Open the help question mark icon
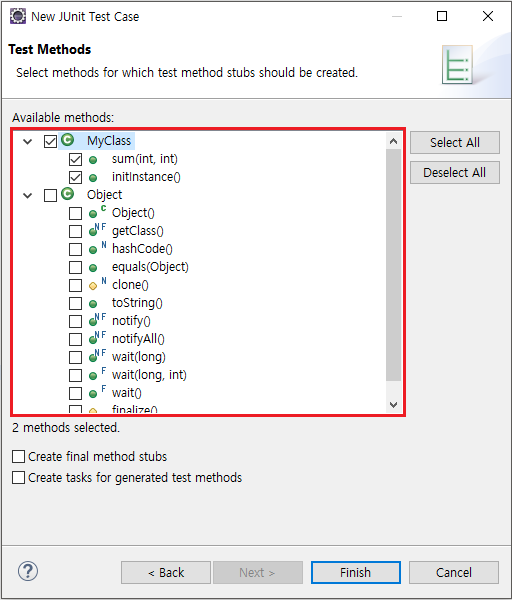The width and height of the screenshot is (512, 600). click(28, 571)
